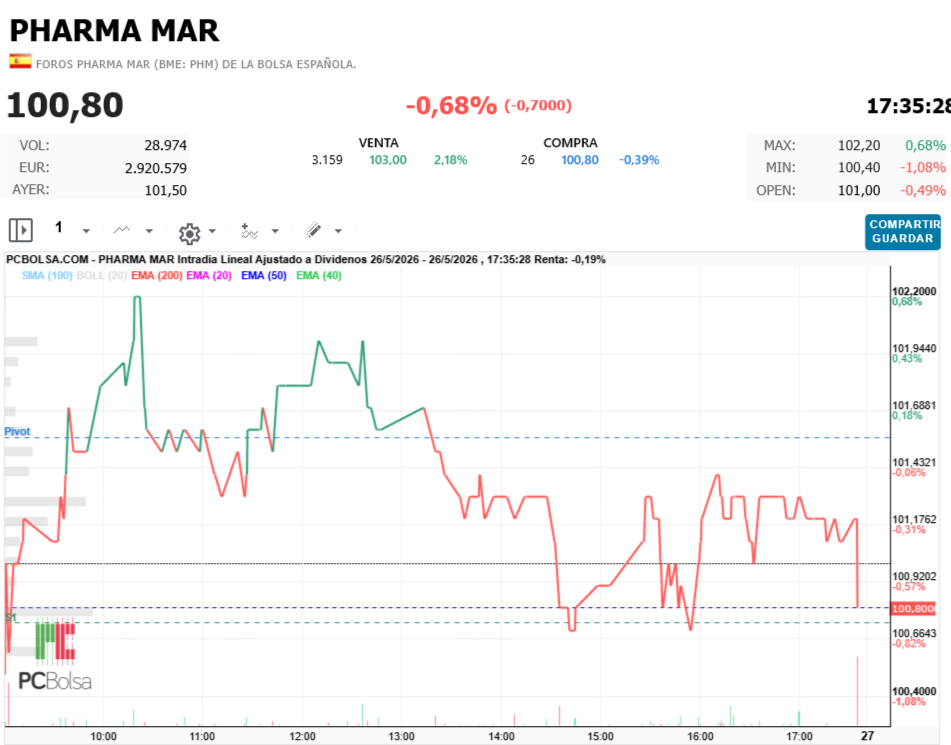
Task: Click the volume value 28.974
Action: click(x=166, y=146)
